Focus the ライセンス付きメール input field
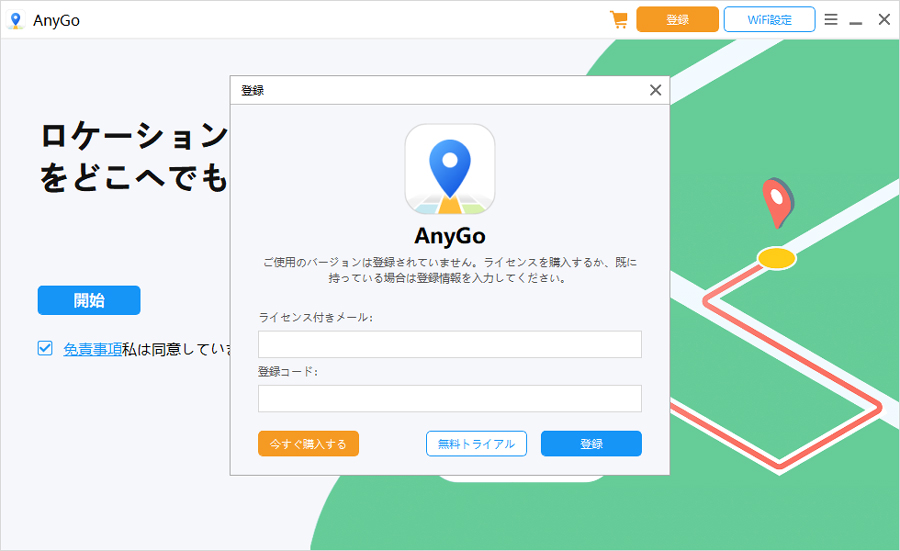 click(x=450, y=344)
